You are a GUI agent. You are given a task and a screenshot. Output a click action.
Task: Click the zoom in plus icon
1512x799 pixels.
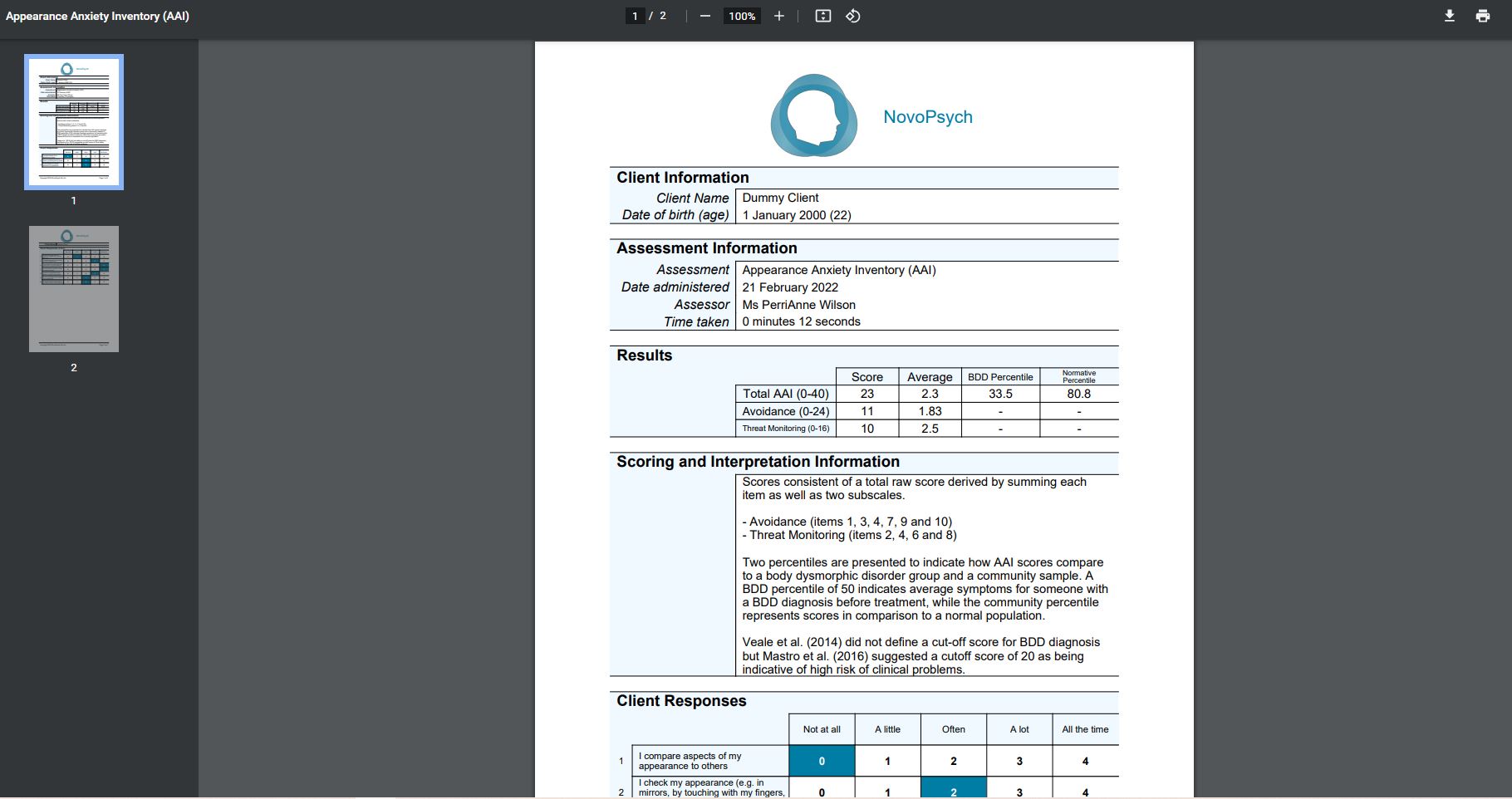(x=778, y=16)
